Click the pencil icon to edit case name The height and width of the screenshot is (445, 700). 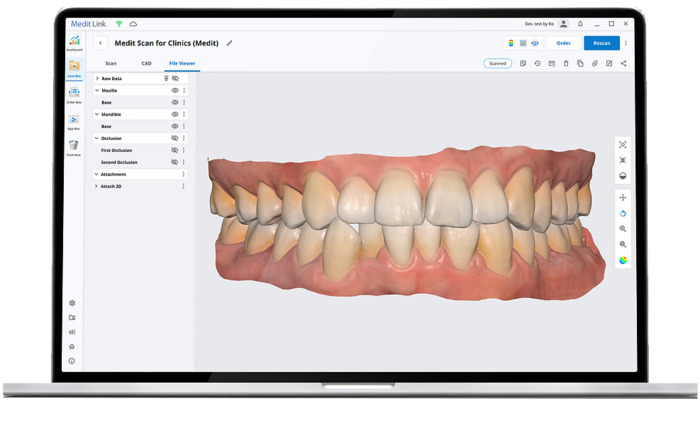coord(229,43)
